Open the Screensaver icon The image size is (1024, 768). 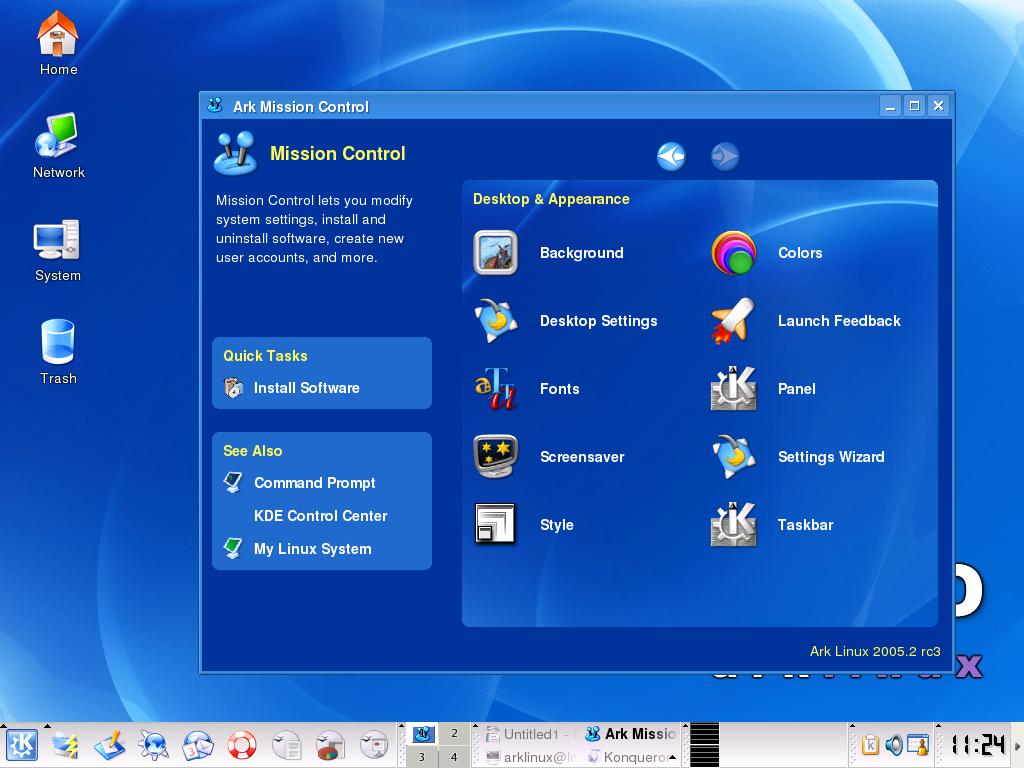click(496, 456)
